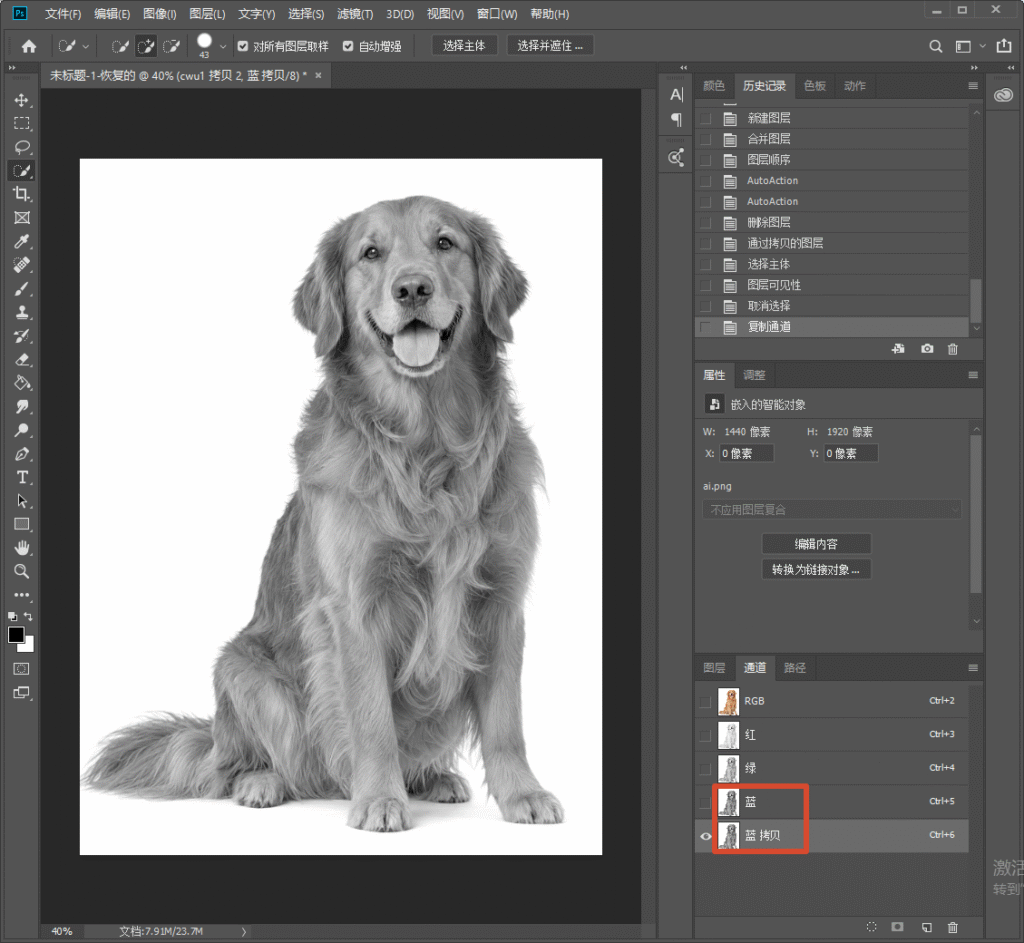Open Properties panel flyout menu
The height and width of the screenshot is (943, 1024).
coord(973,375)
